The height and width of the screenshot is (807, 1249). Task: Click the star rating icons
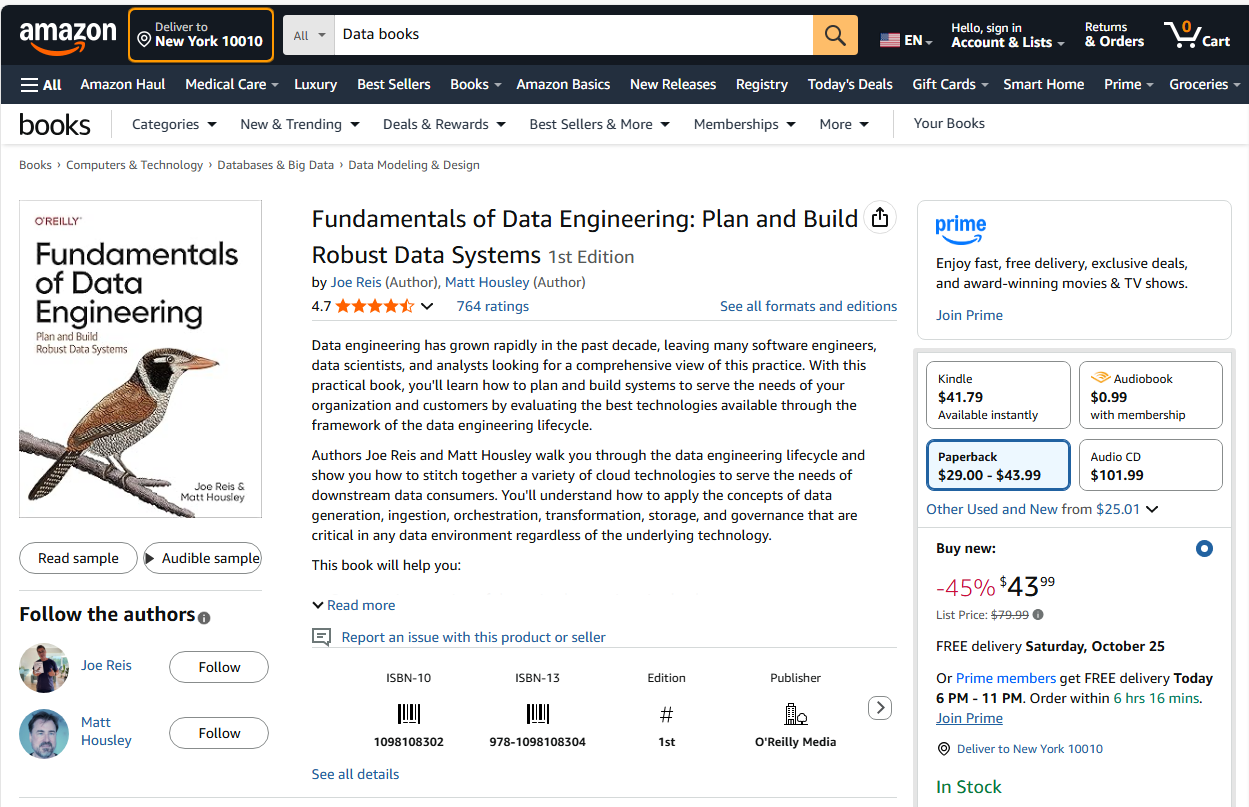point(375,306)
